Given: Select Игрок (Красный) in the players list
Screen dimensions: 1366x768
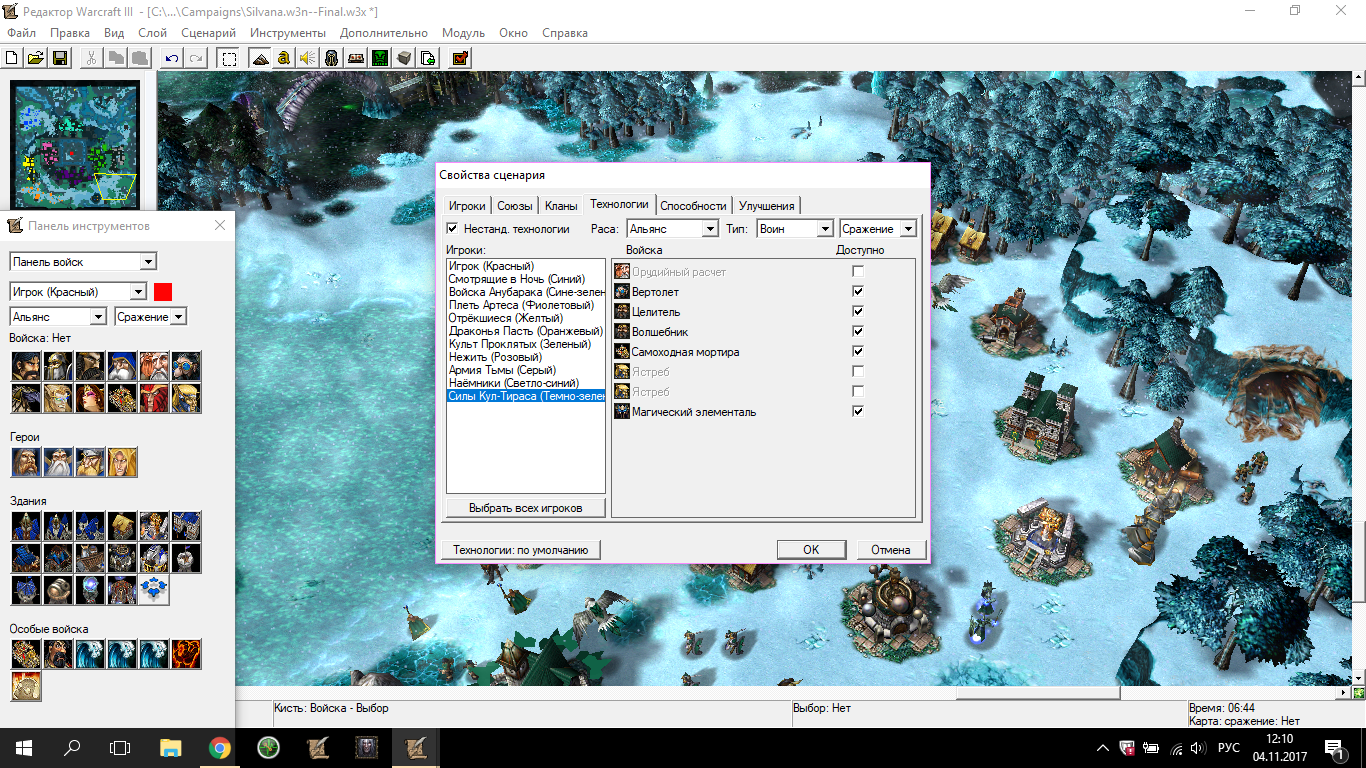Looking at the screenshot, I should pyautogui.click(x=526, y=266).
